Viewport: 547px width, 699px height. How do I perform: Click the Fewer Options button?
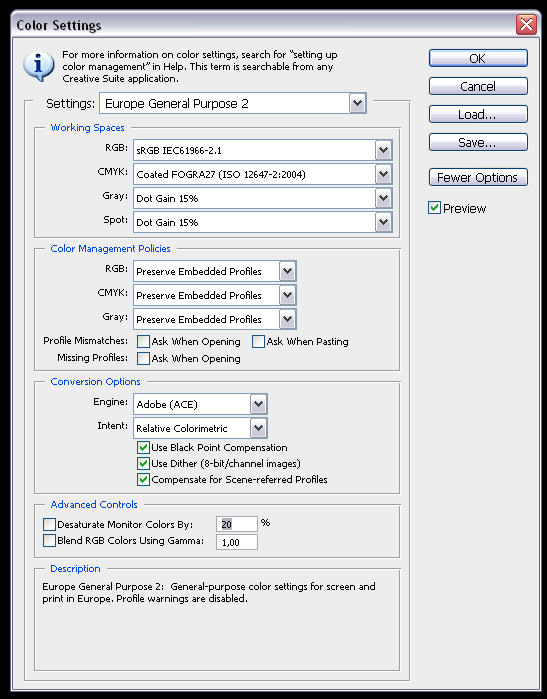coord(478,177)
